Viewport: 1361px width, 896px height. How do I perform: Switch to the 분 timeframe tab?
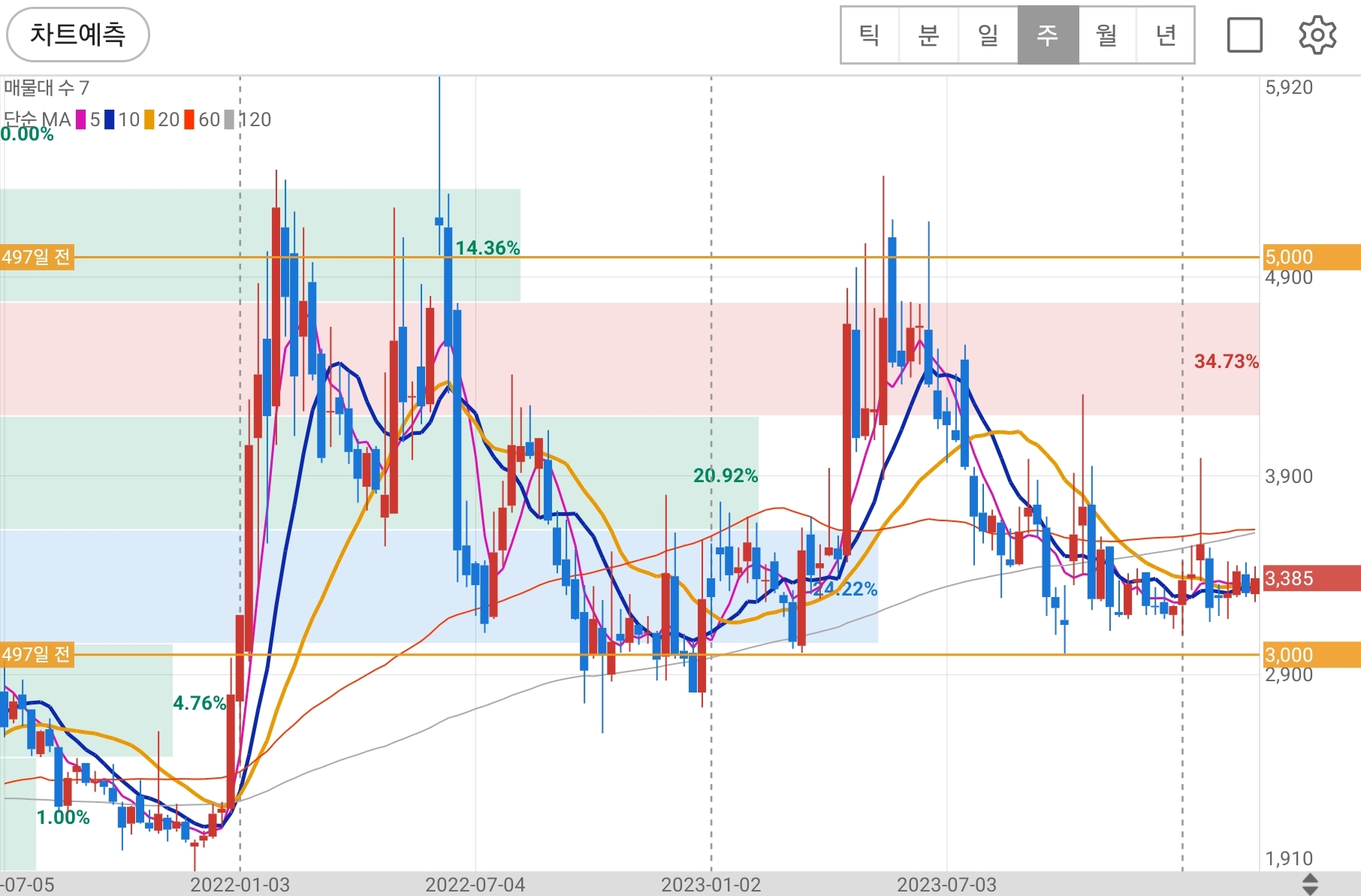tap(928, 35)
